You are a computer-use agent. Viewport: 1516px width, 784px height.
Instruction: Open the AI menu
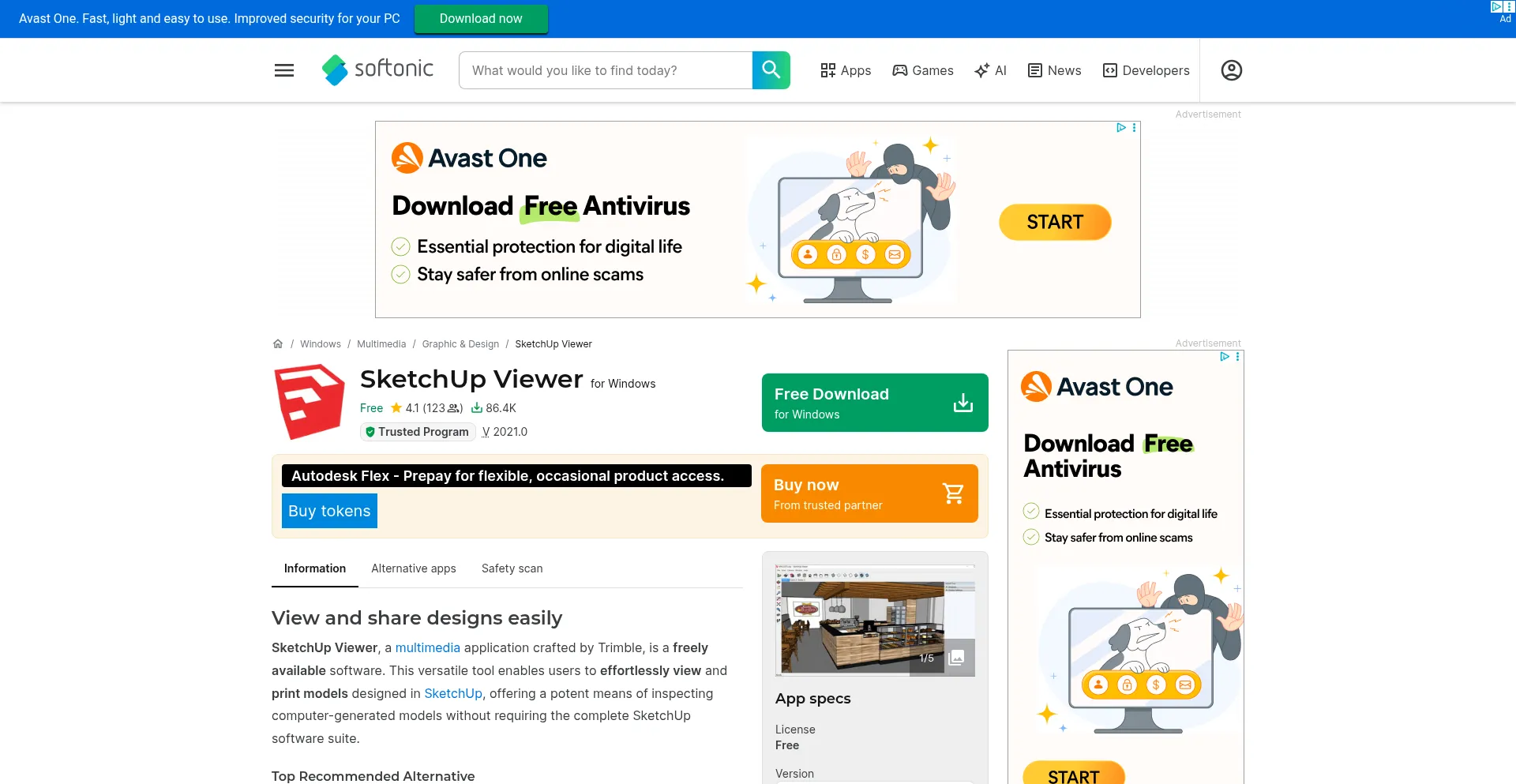[990, 70]
